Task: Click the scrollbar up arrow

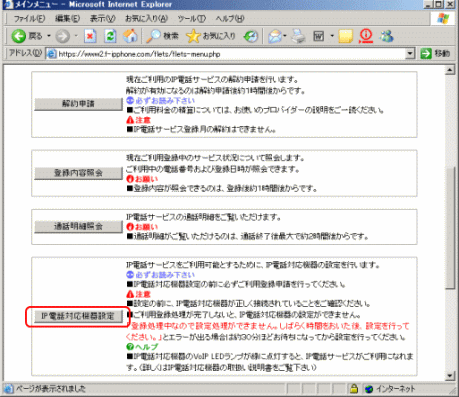Action: [450, 70]
